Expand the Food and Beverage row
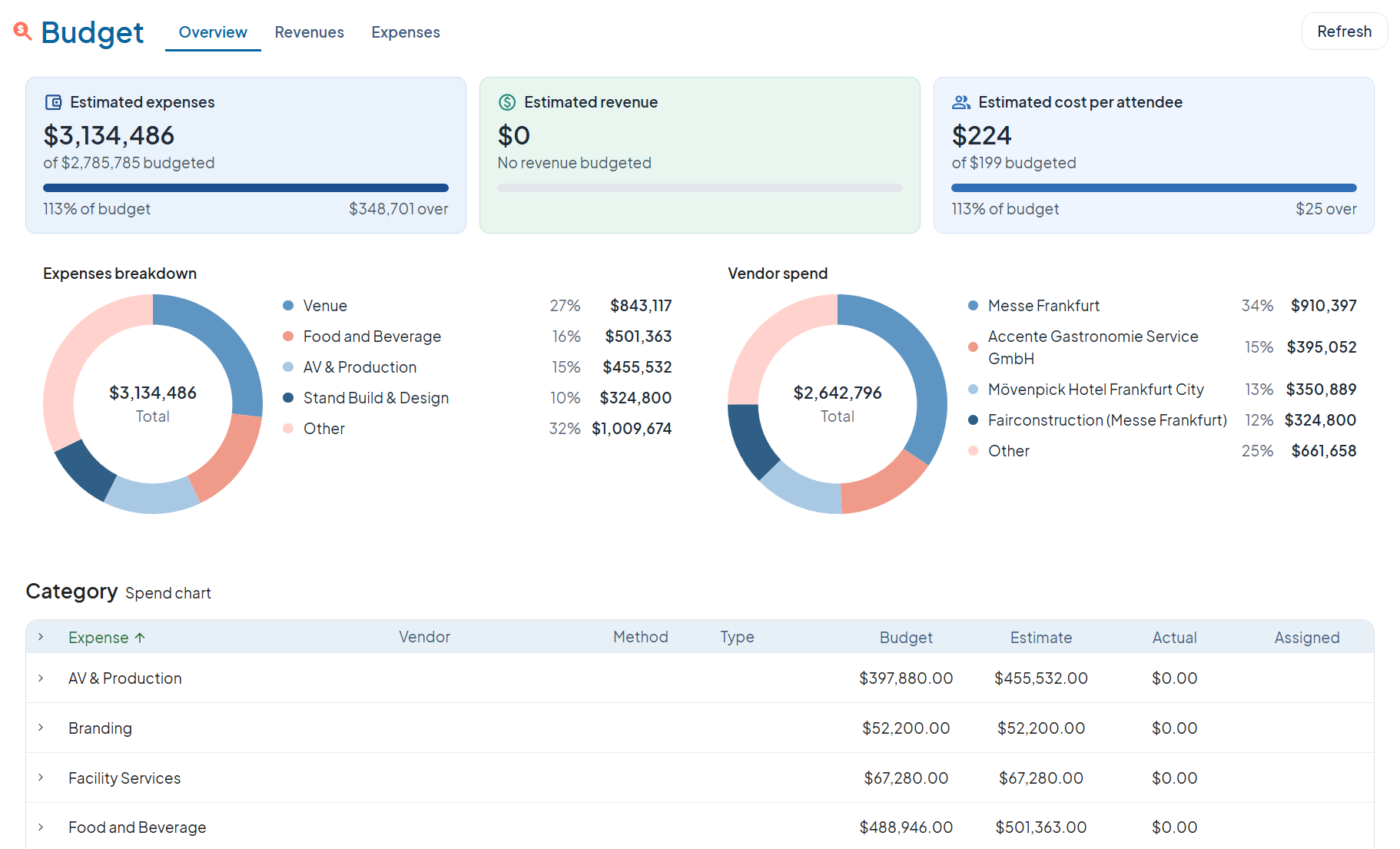This screenshot has height=849, width=1400. tap(41, 827)
